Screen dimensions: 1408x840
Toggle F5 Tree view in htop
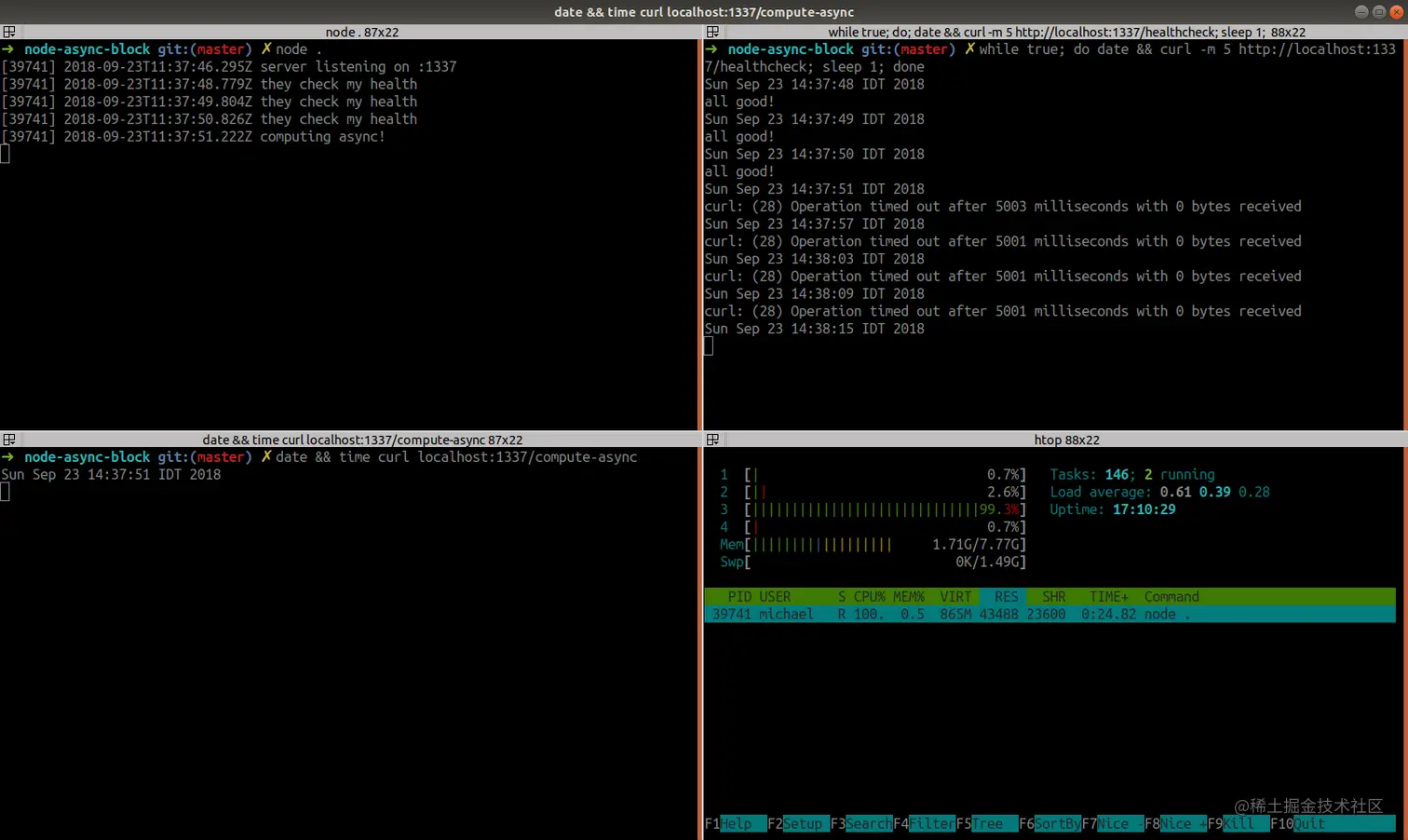pyautogui.click(x=987, y=823)
